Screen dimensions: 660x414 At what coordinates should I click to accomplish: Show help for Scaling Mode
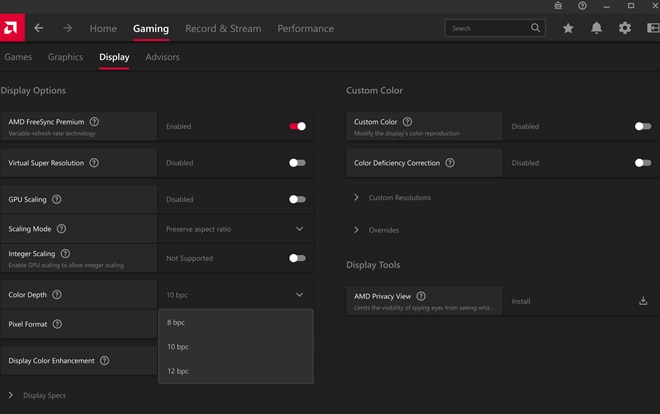pyautogui.click(x=61, y=229)
